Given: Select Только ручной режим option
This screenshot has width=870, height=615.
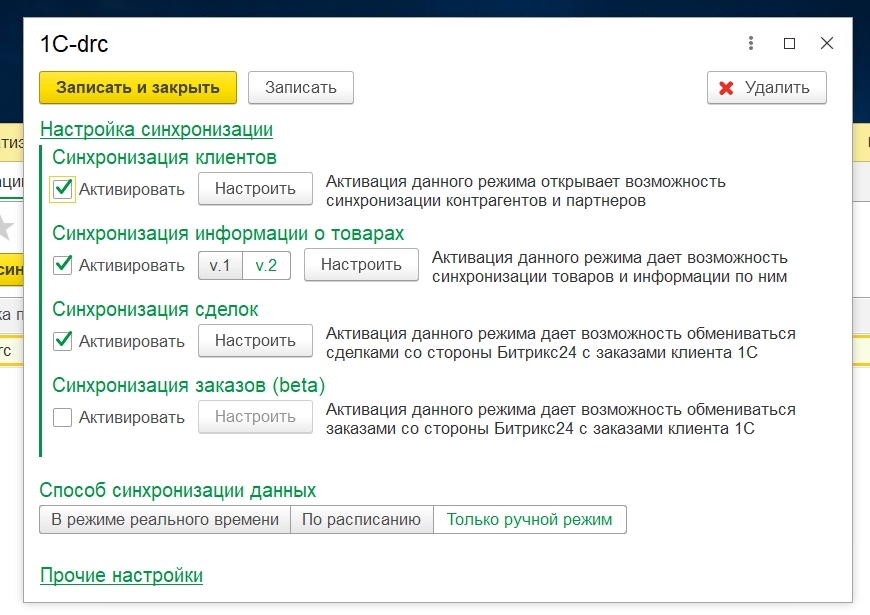Looking at the screenshot, I should (x=529, y=520).
